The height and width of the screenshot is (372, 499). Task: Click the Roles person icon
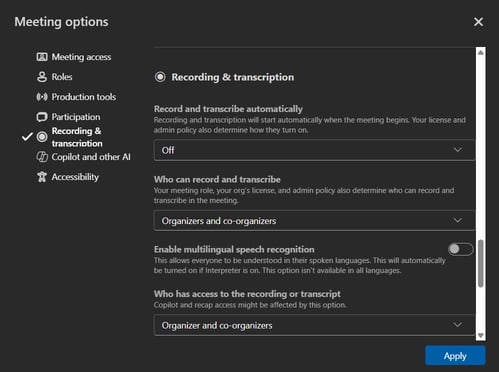tap(42, 77)
